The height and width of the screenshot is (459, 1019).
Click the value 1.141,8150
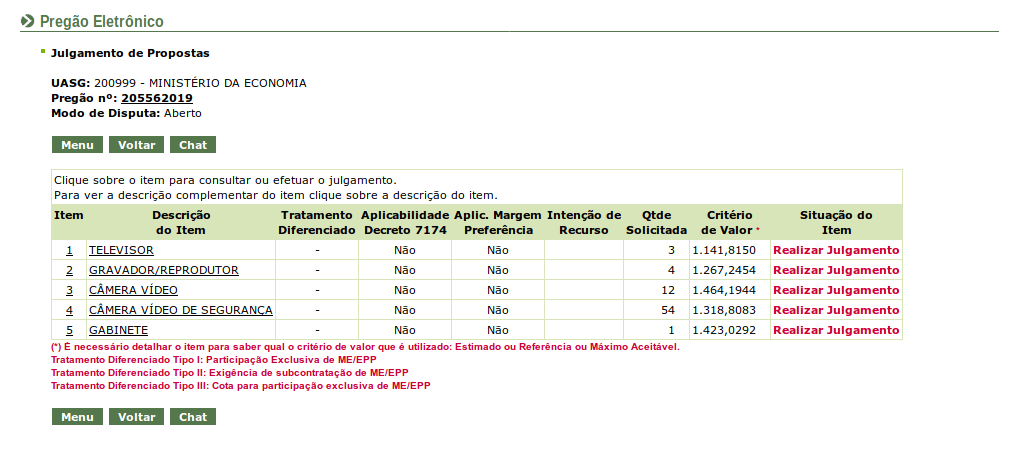click(724, 250)
